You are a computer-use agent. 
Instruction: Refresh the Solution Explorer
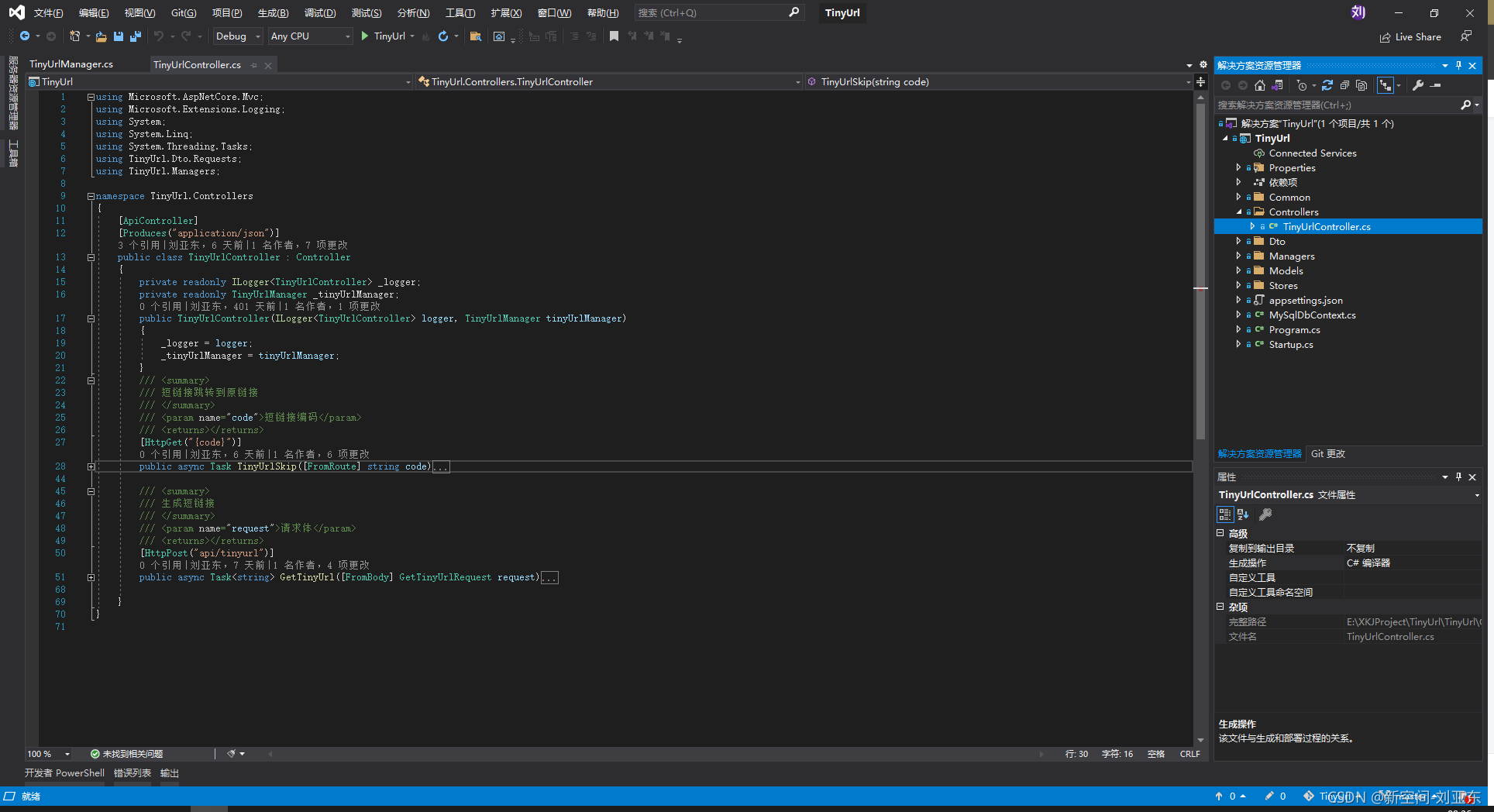click(x=1327, y=85)
